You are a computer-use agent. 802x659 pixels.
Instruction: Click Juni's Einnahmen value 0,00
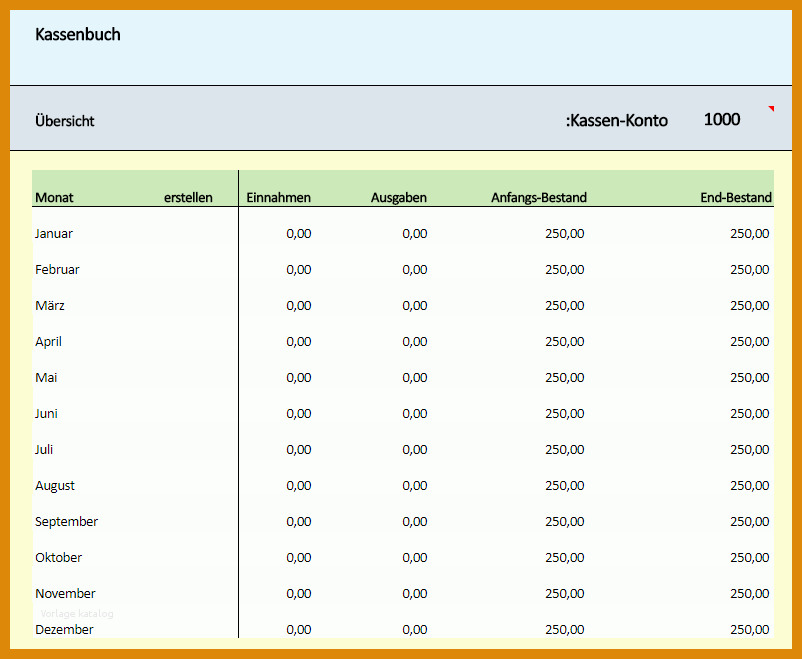[x=299, y=413]
